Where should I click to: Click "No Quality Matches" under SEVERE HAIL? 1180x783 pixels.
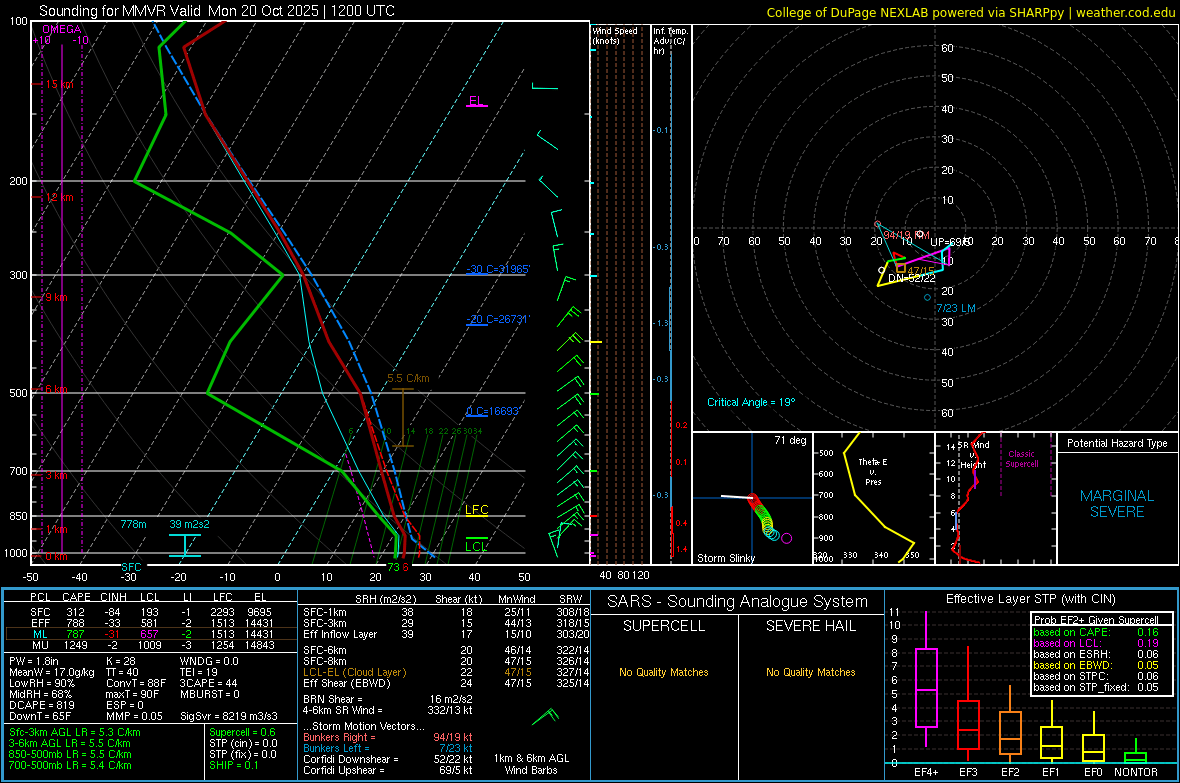pyautogui.click(x=810, y=672)
